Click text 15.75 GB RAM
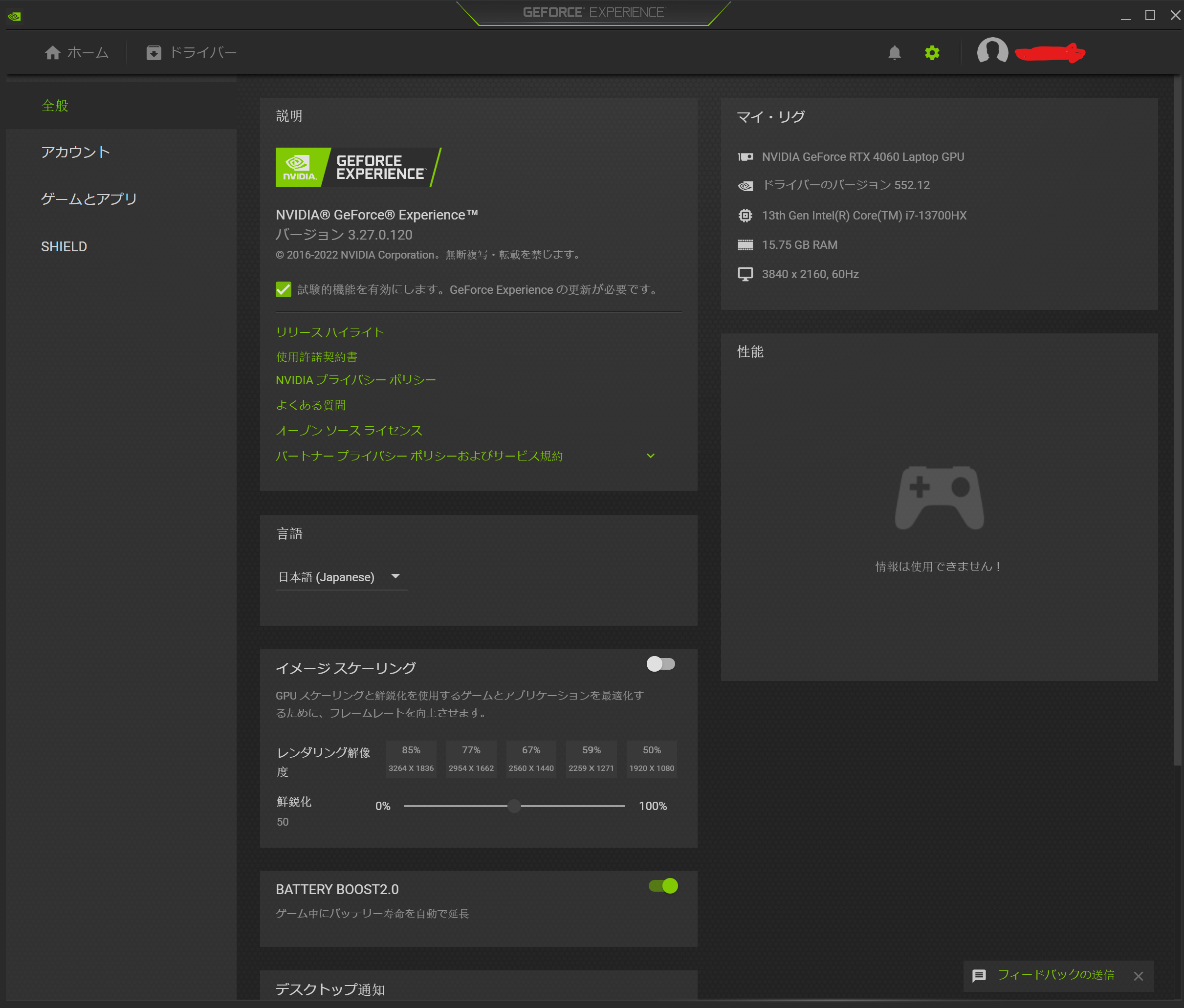 (x=799, y=244)
